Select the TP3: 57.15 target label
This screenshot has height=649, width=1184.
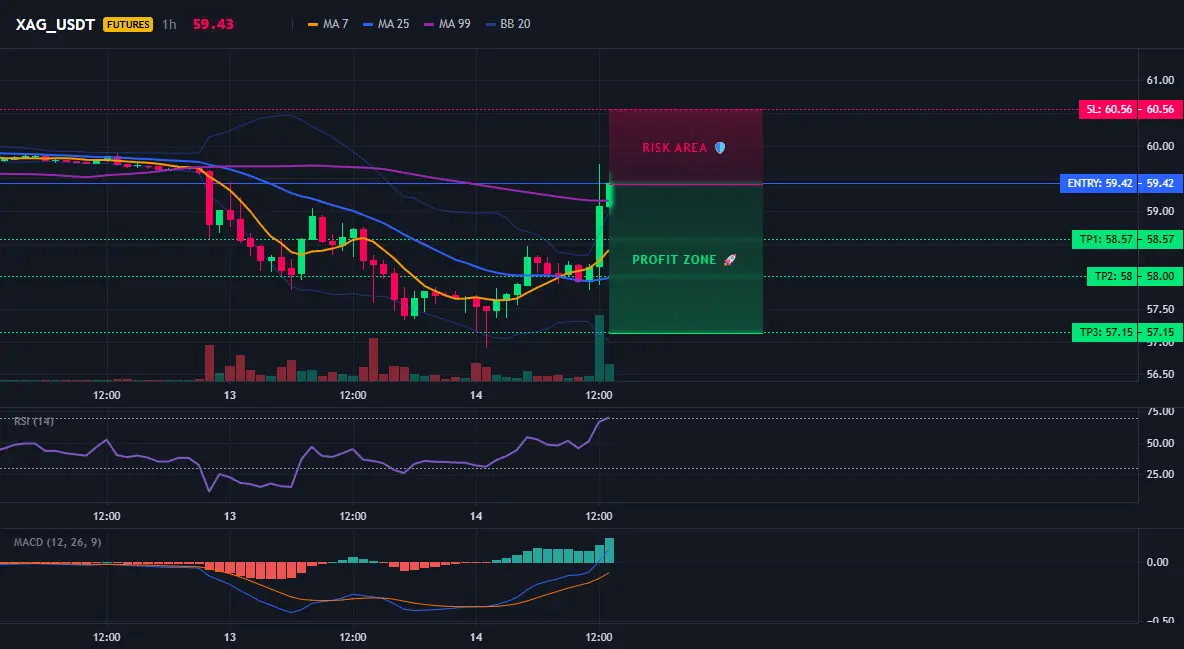[x=1105, y=332]
